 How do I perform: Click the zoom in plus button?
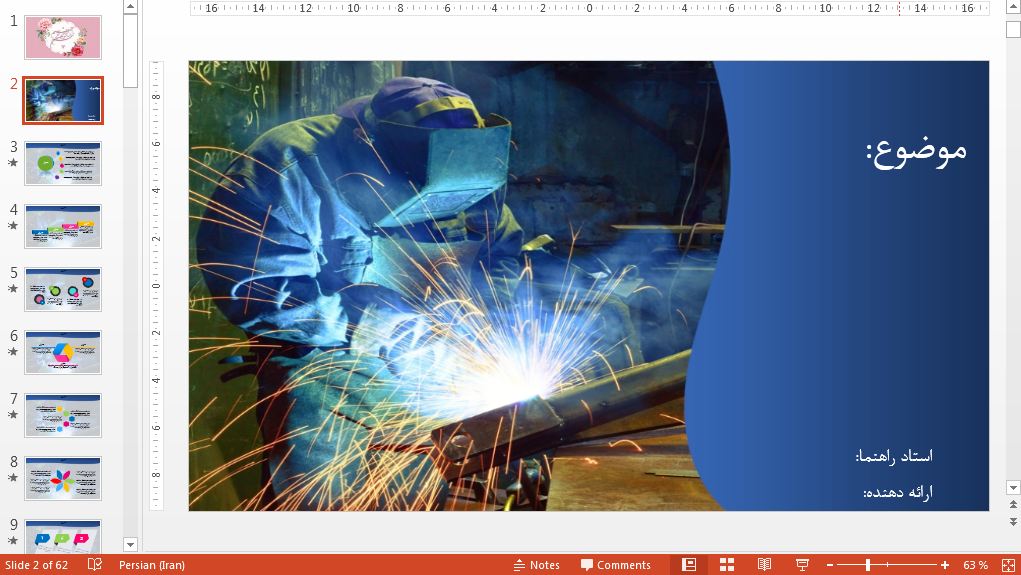tap(945, 565)
